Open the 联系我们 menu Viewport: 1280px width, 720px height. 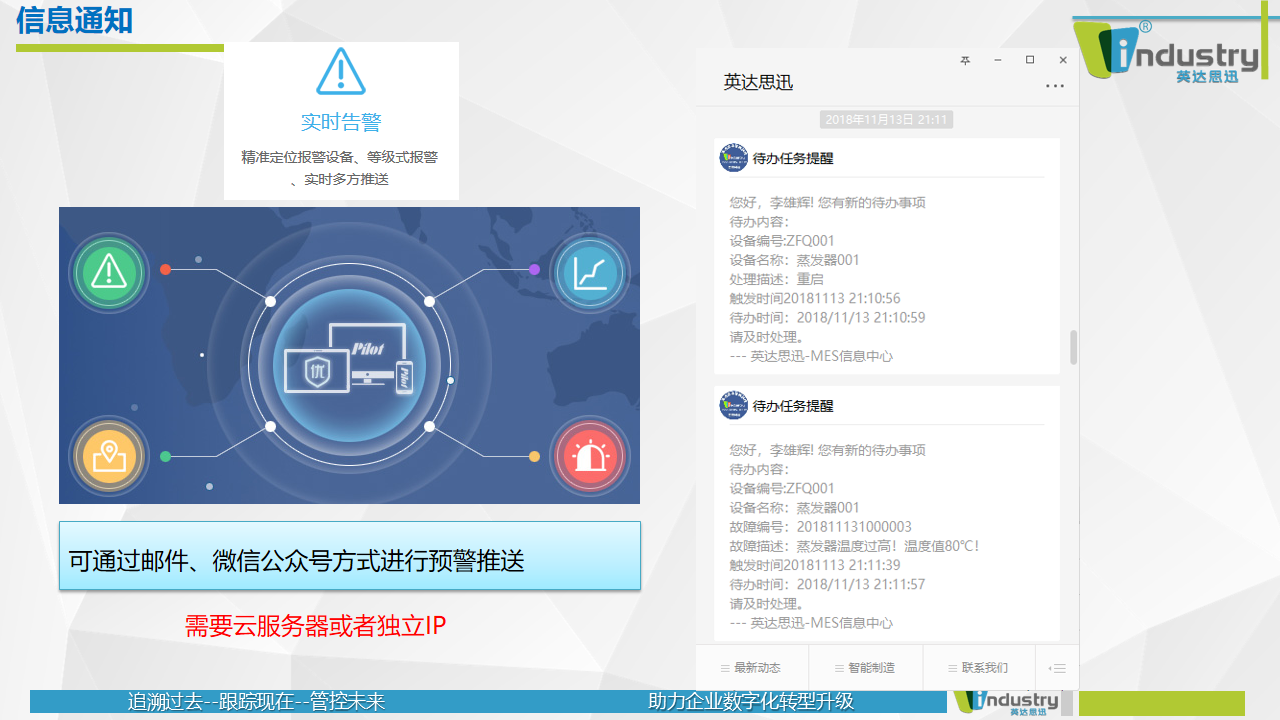tap(978, 668)
